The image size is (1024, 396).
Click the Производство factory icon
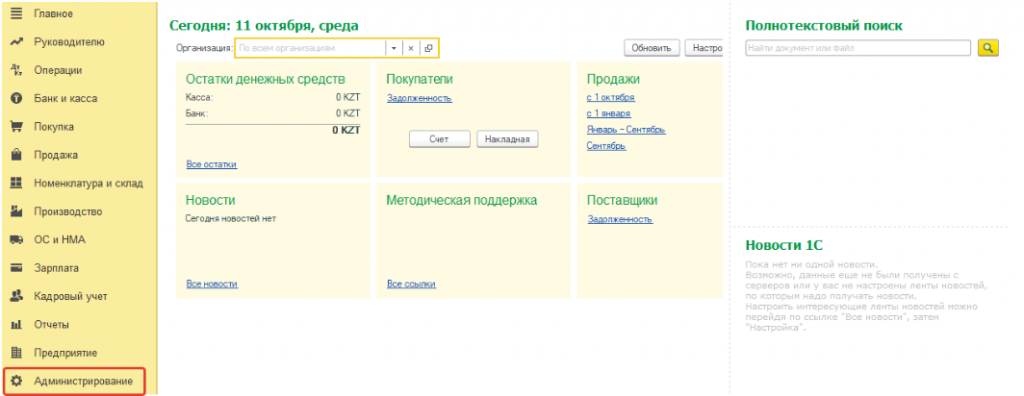point(16,212)
